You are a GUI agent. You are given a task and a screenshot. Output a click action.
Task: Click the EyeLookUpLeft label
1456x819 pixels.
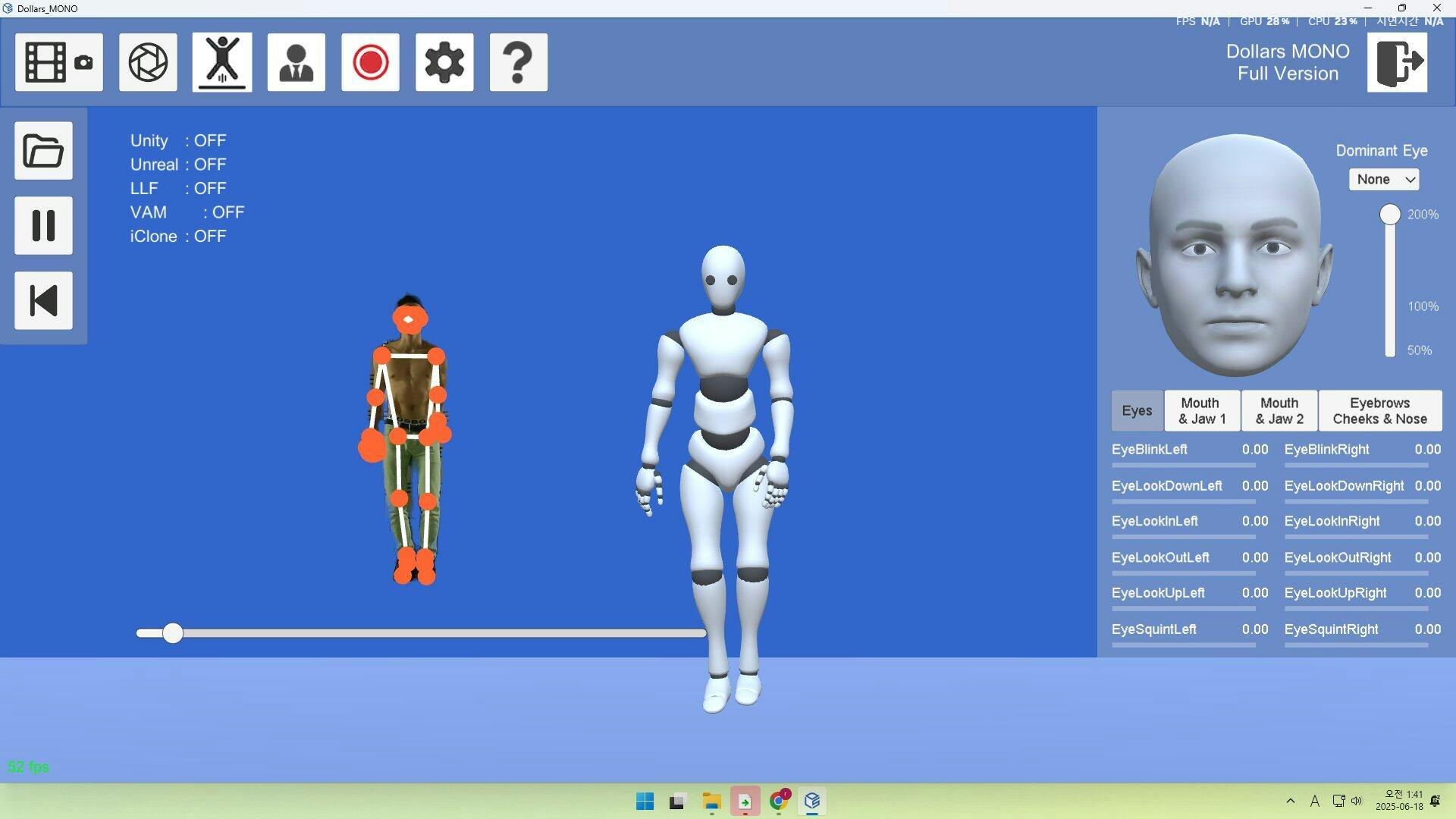(x=1158, y=594)
